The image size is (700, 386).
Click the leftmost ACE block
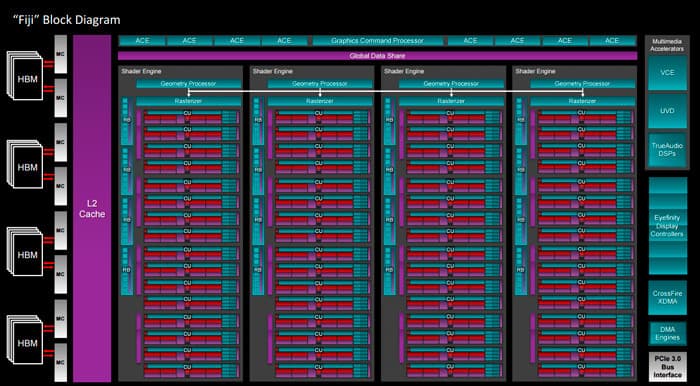click(142, 41)
